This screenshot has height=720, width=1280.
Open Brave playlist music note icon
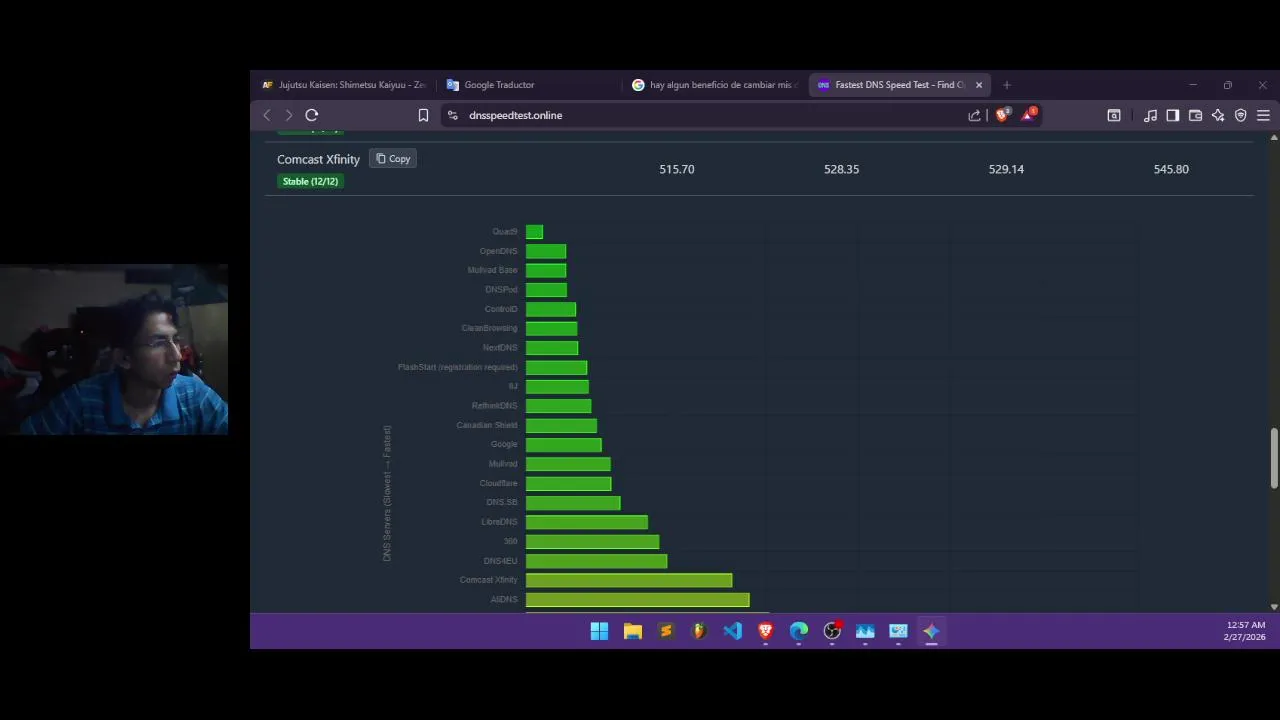click(1151, 115)
